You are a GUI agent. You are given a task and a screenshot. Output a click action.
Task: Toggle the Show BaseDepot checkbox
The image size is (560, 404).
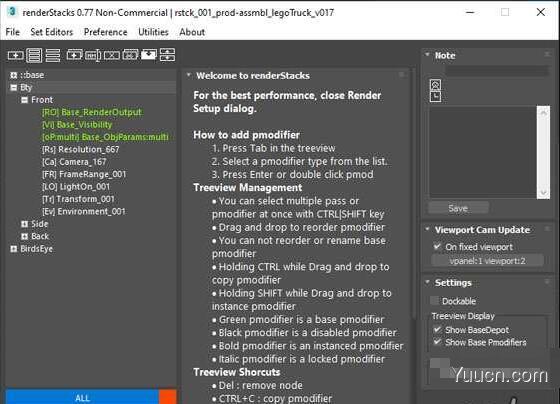(x=437, y=329)
